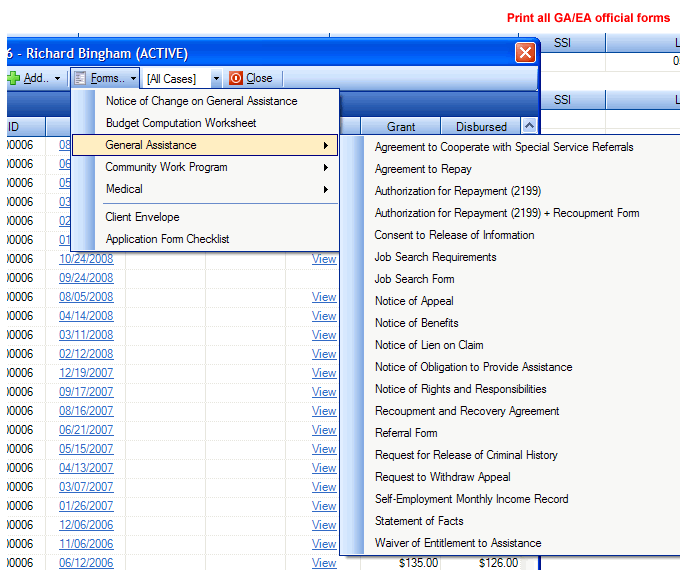Click View link in the 04/13/2007 row
This screenshot has width=680, height=570.
pyautogui.click(x=324, y=468)
